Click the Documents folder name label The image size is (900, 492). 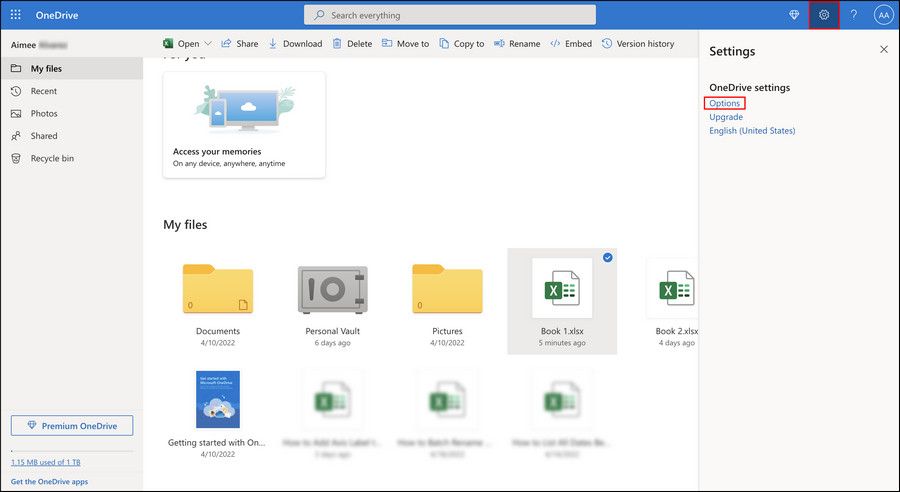click(218, 331)
